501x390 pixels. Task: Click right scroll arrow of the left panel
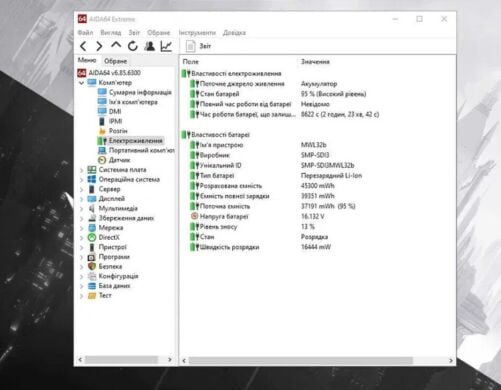click(x=170, y=360)
